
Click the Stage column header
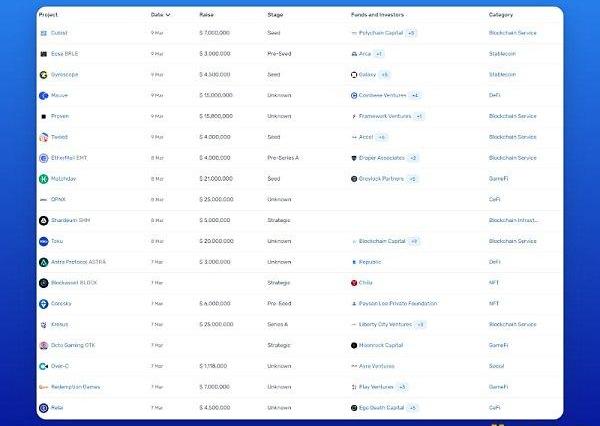(275, 15)
